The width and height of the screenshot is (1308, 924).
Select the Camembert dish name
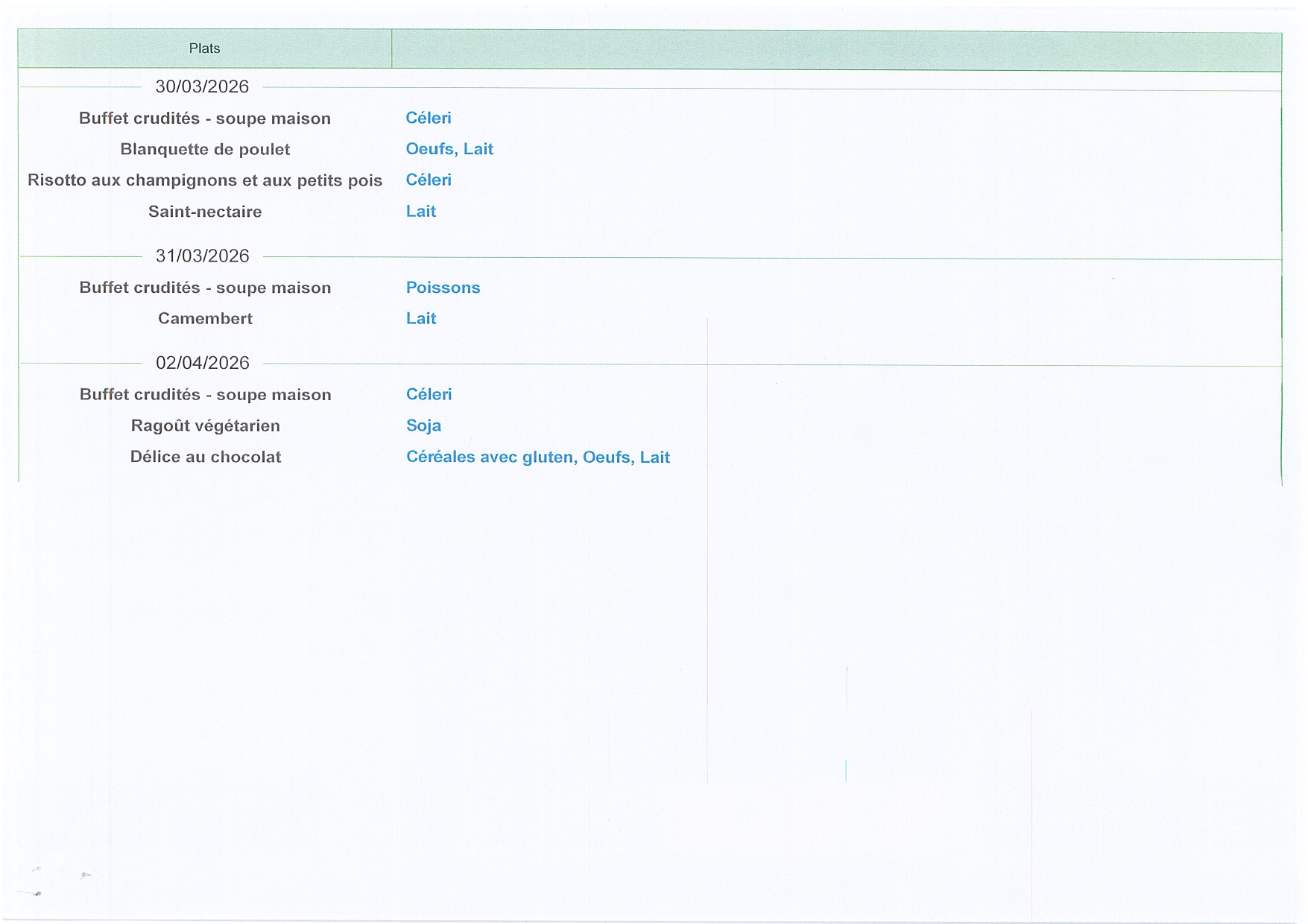[x=205, y=318]
